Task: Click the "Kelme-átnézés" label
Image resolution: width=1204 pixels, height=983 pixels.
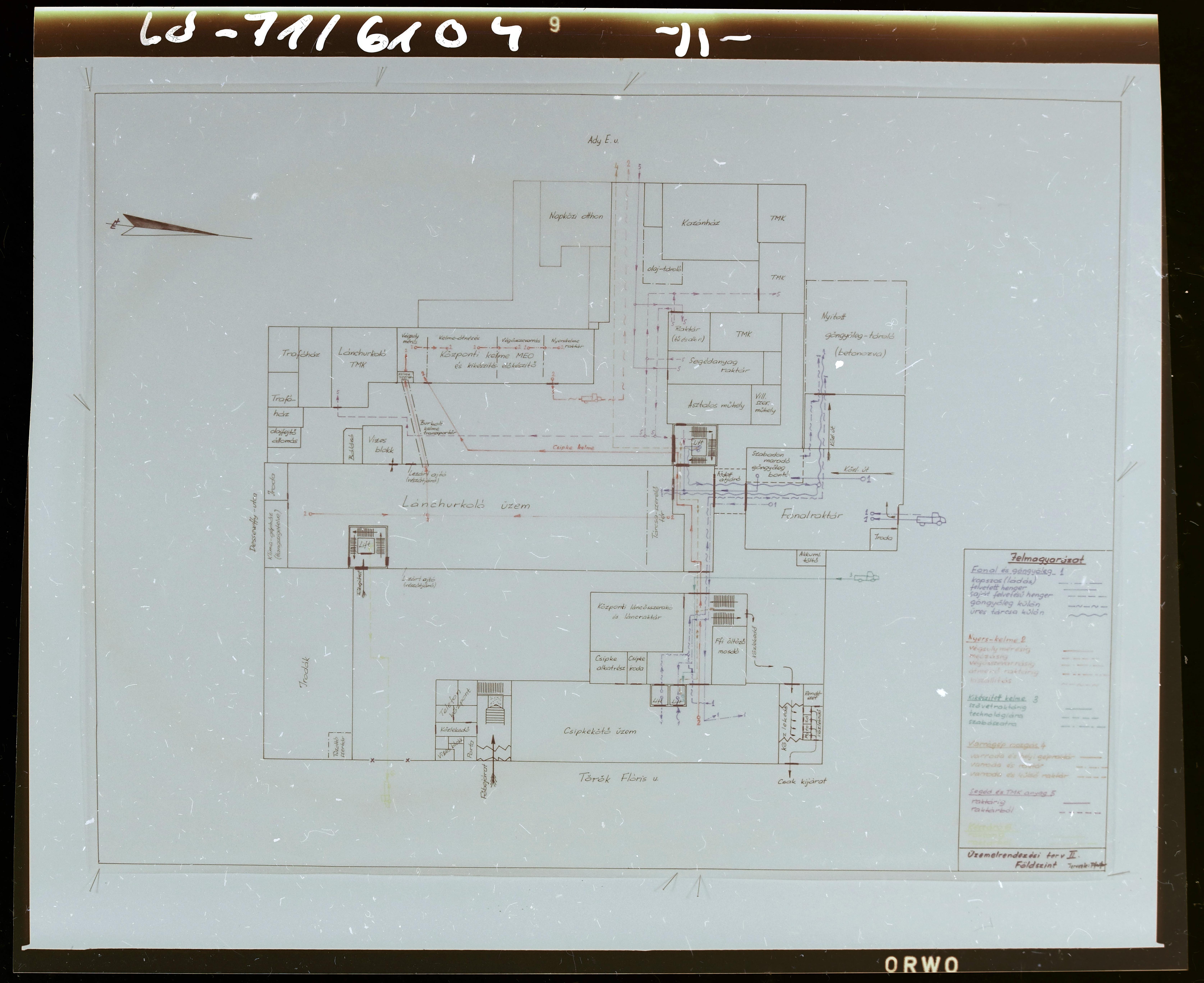Action: pyautogui.click(x=459, y=338)
